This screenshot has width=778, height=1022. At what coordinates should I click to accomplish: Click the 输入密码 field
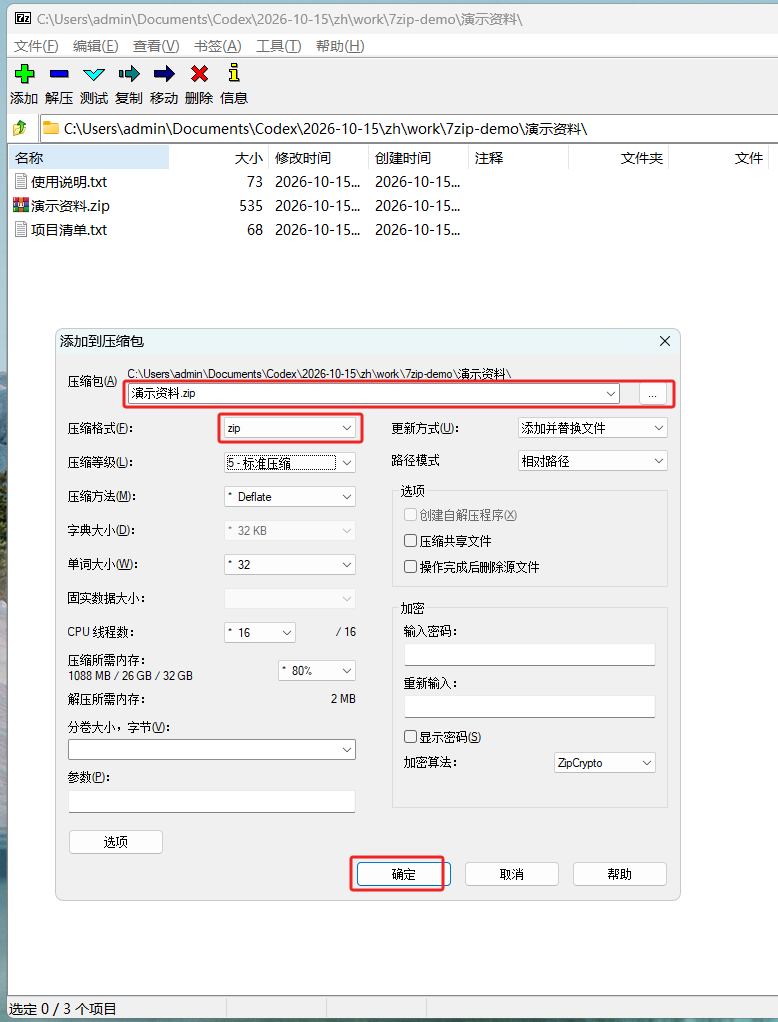coord(529,654)
